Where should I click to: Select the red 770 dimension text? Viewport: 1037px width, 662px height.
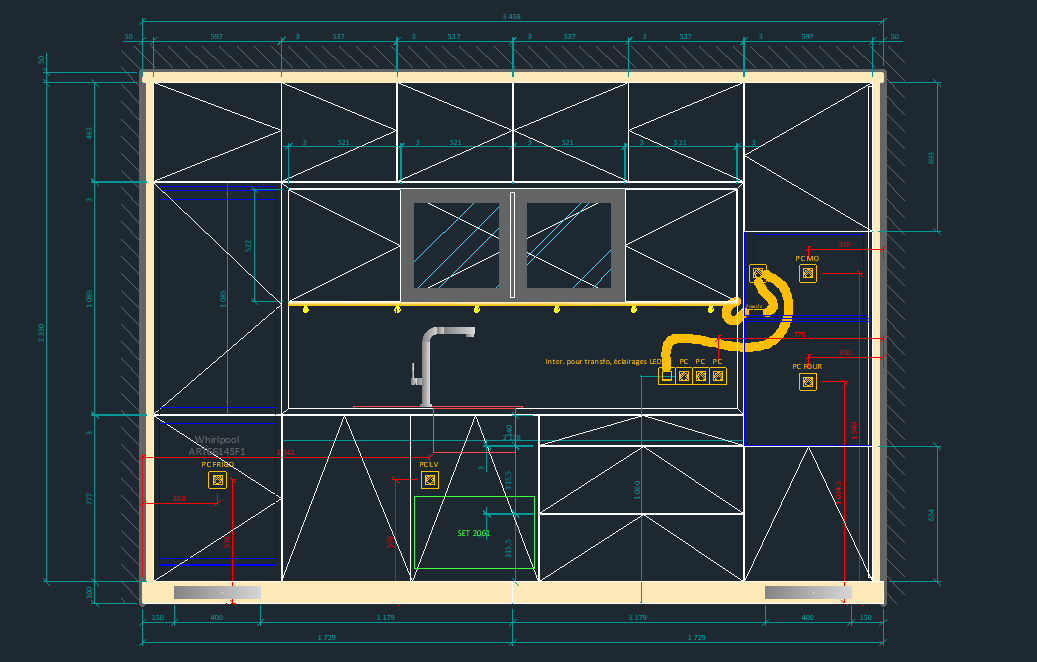pyautogui.click(x=799, y=335)
